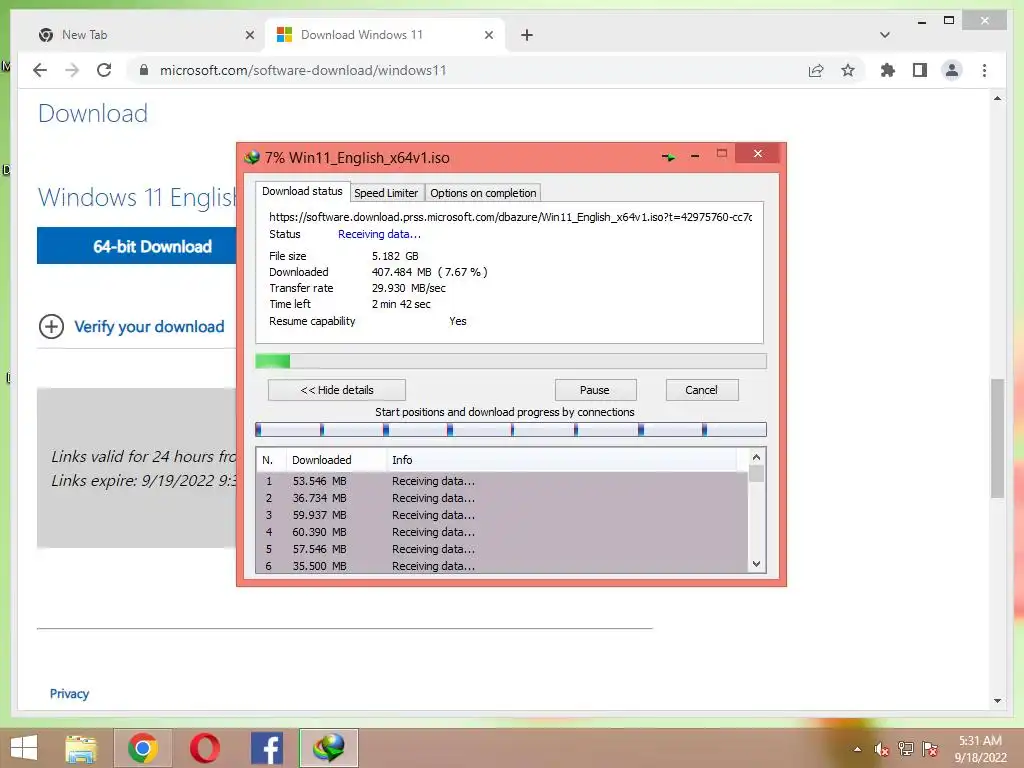Switch to the Speed Limiter tab

click(x=386, y=193)
